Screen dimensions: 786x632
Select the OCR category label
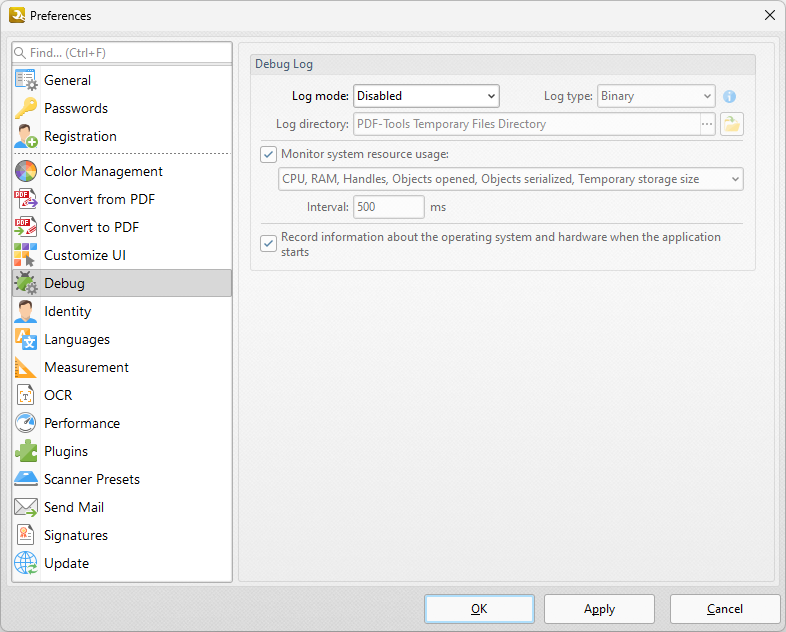(x=58, y=395)
